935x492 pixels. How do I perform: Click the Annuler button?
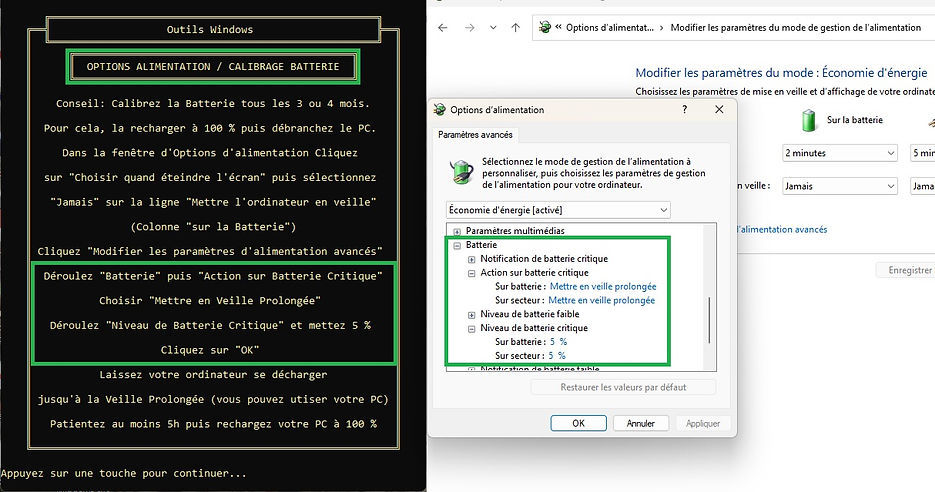(640, 423)
